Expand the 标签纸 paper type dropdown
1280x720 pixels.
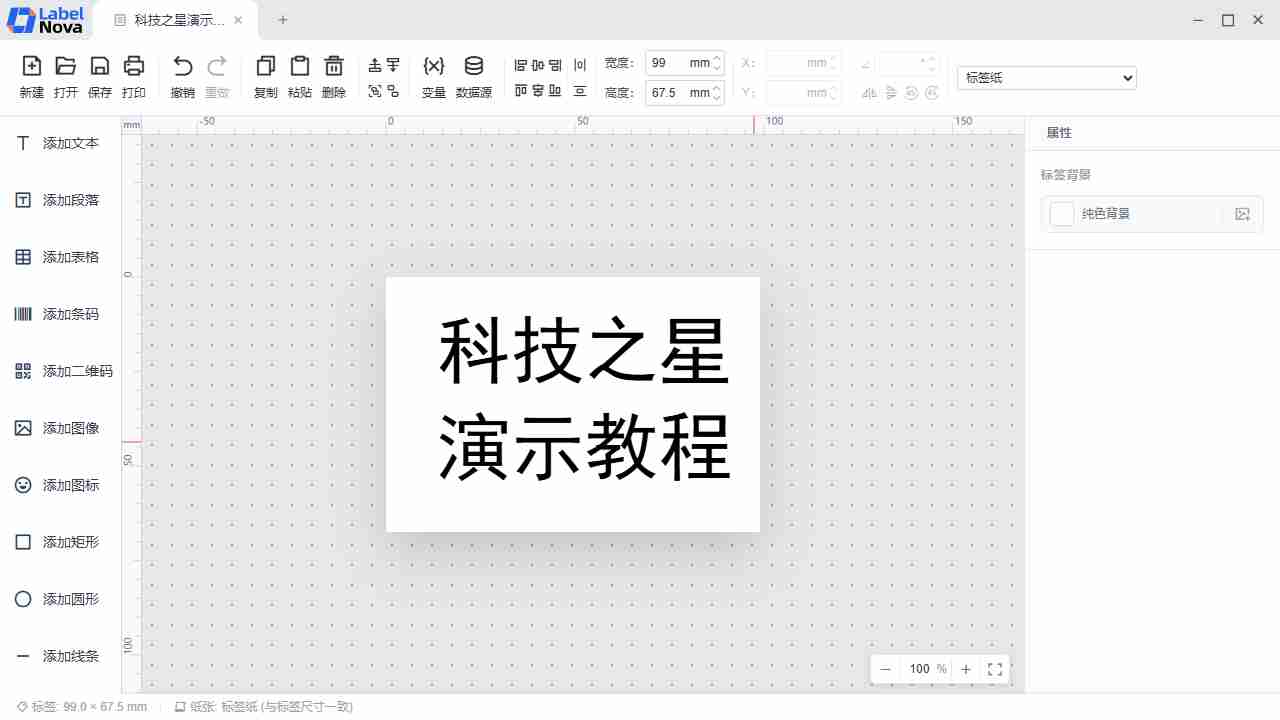coord(1046,77)
